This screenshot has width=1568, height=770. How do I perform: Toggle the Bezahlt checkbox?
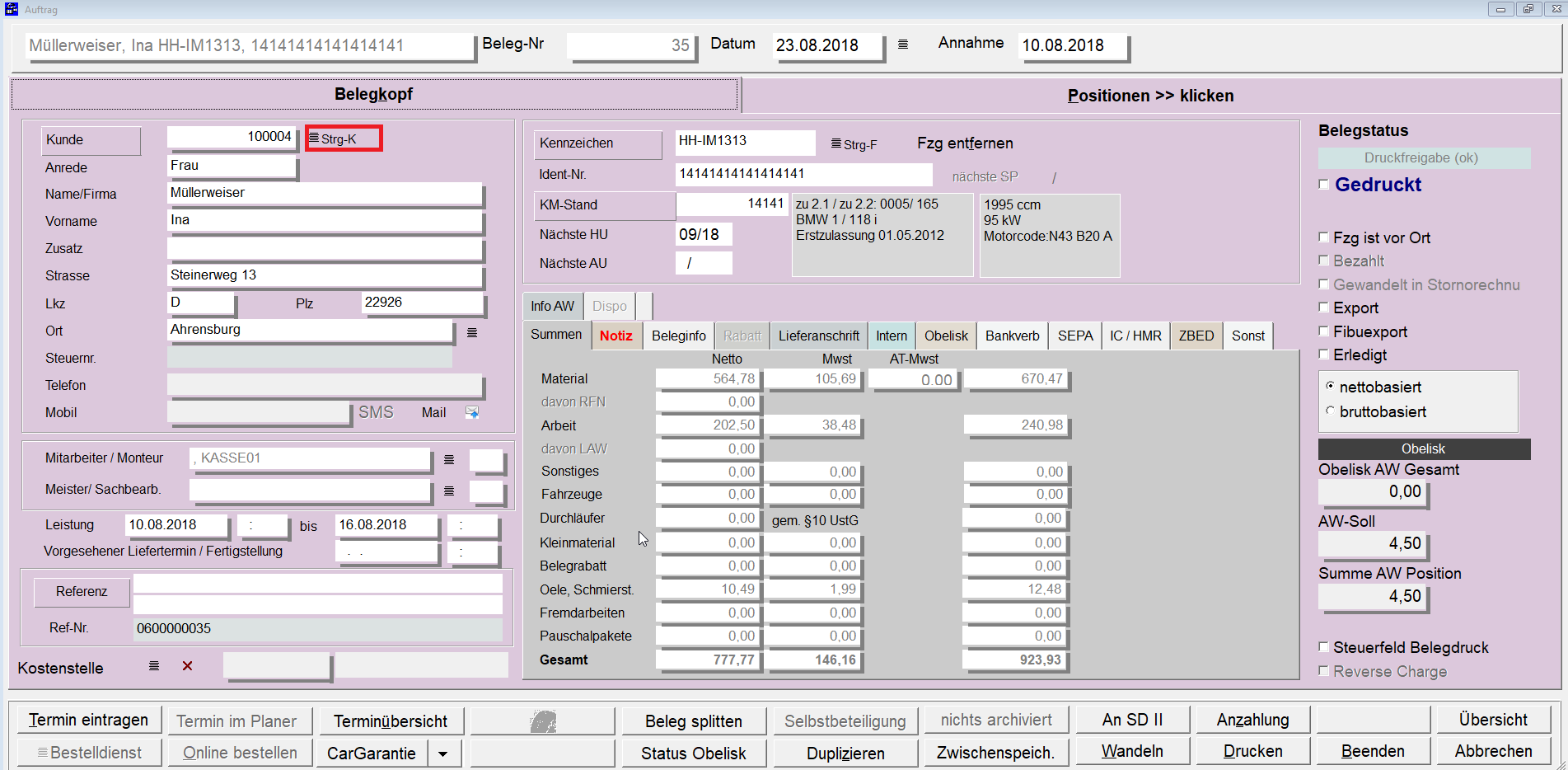1324,261
